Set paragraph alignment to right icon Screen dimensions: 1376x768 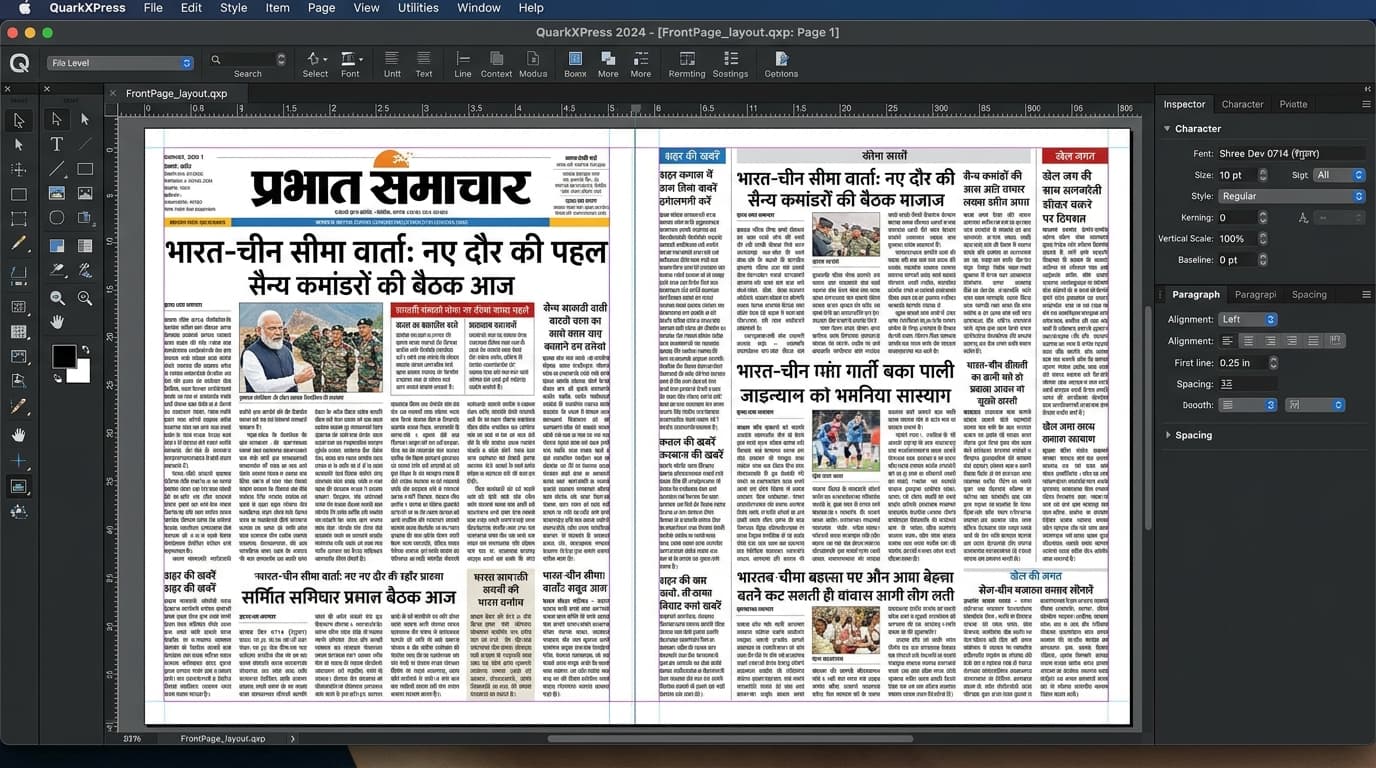(x=1270, y=341)
